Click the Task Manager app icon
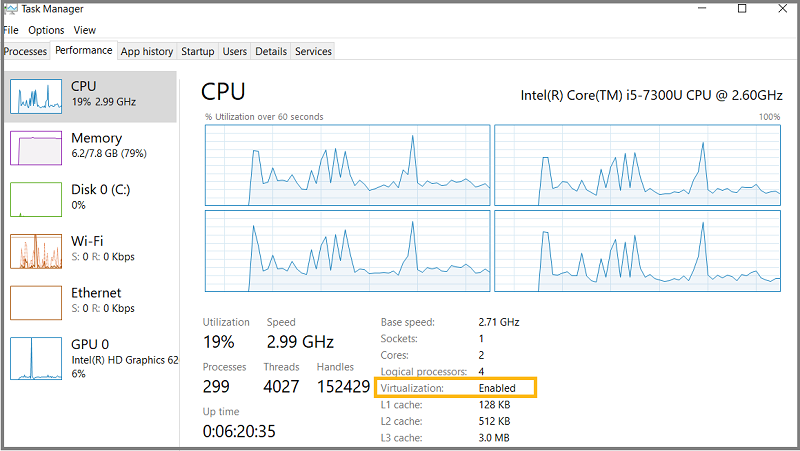The width and height of the screenshot is (800, 451). [10, 9]
